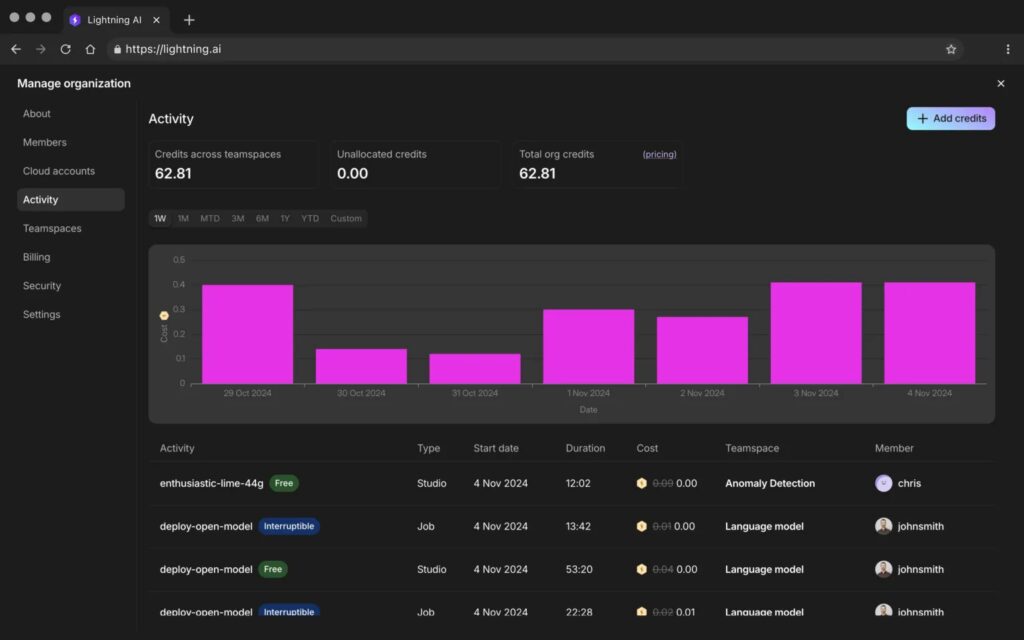Click chris member avatar
Screen dimensions: 1024x640
pyautogui.click(x=883, y=483)
